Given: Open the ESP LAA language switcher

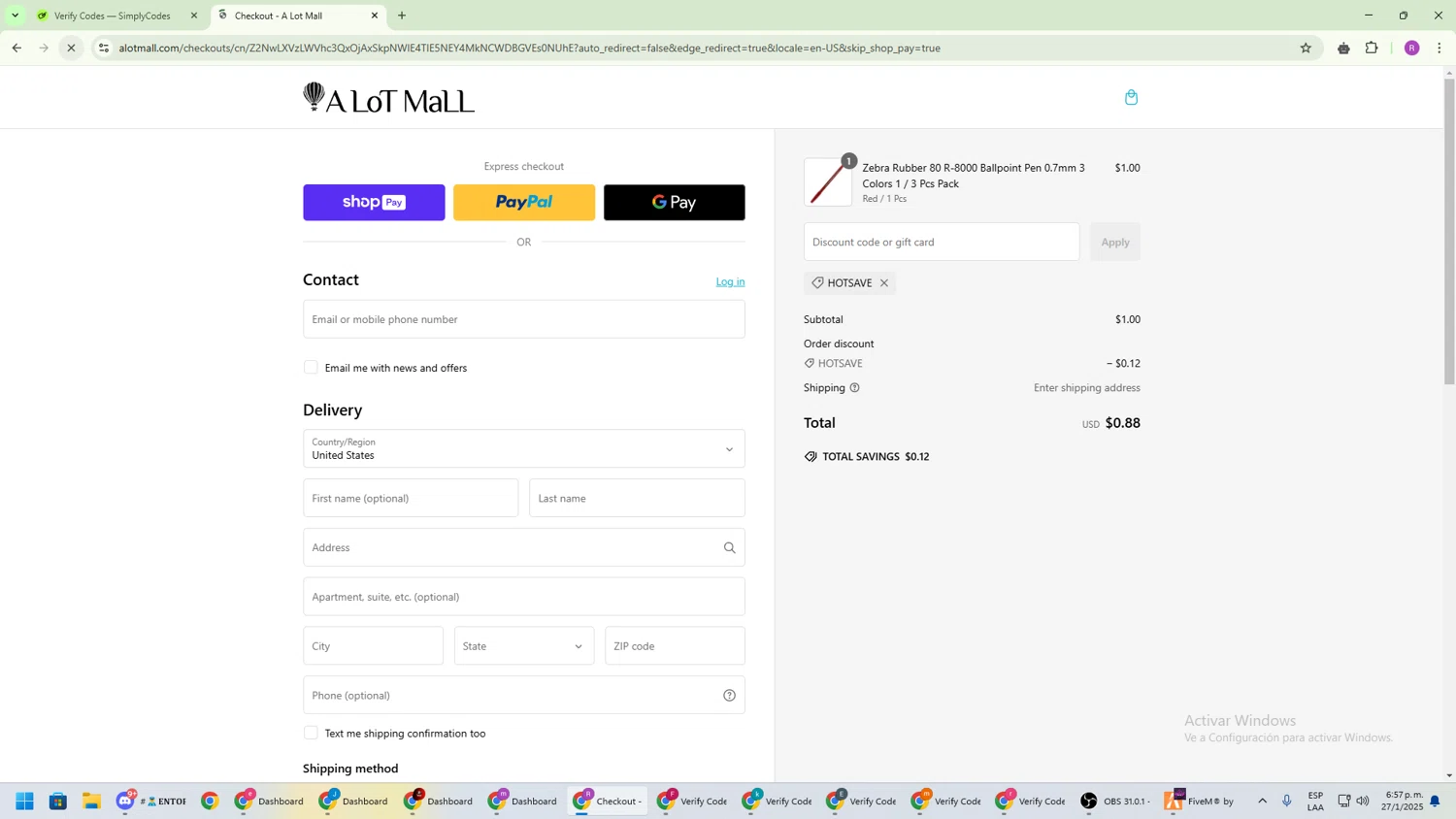Looking at the screenshot, I should [x=1315, y=801].
